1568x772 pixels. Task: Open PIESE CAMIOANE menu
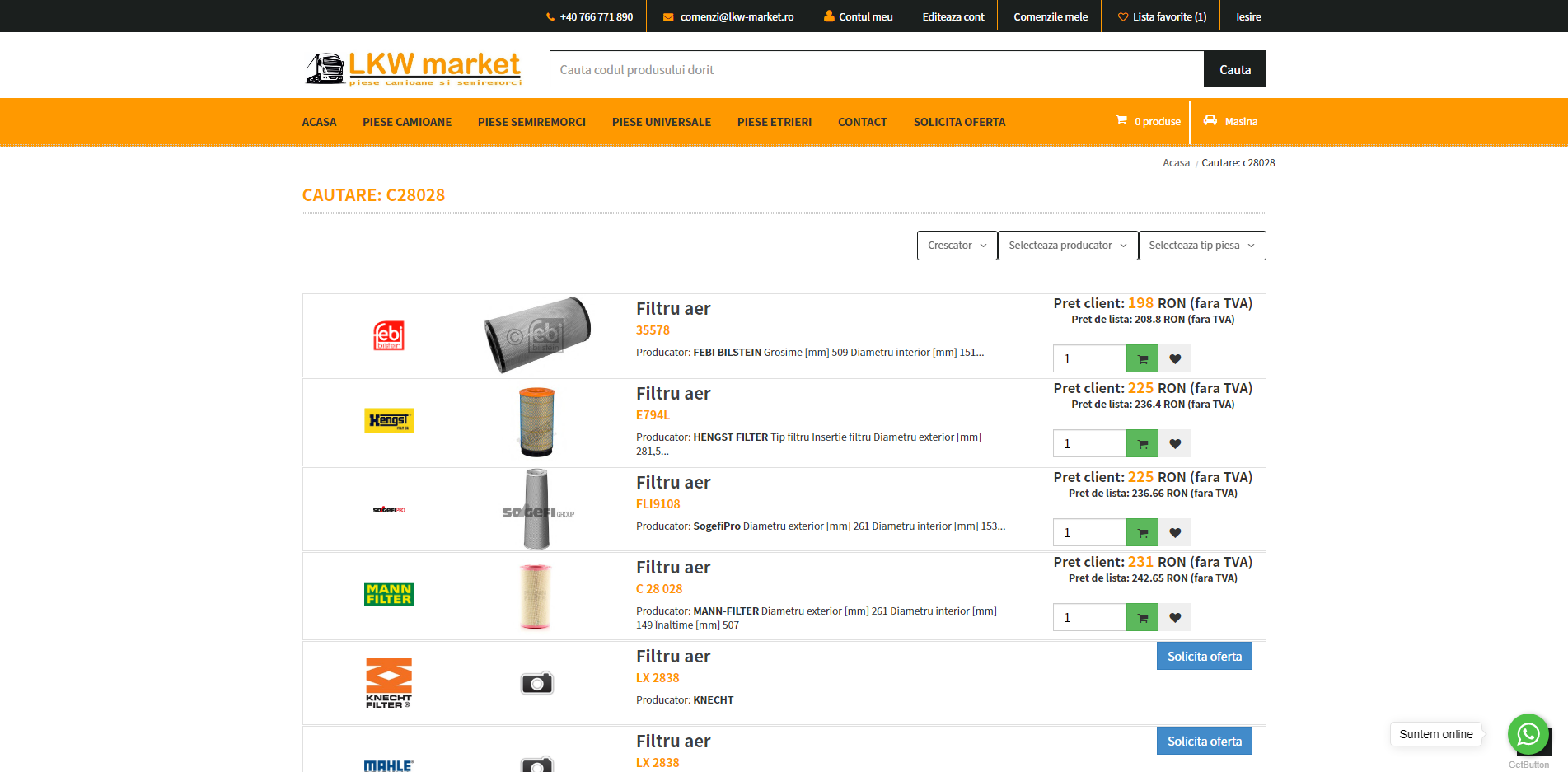pyautogui.click(x=407, y=122)
